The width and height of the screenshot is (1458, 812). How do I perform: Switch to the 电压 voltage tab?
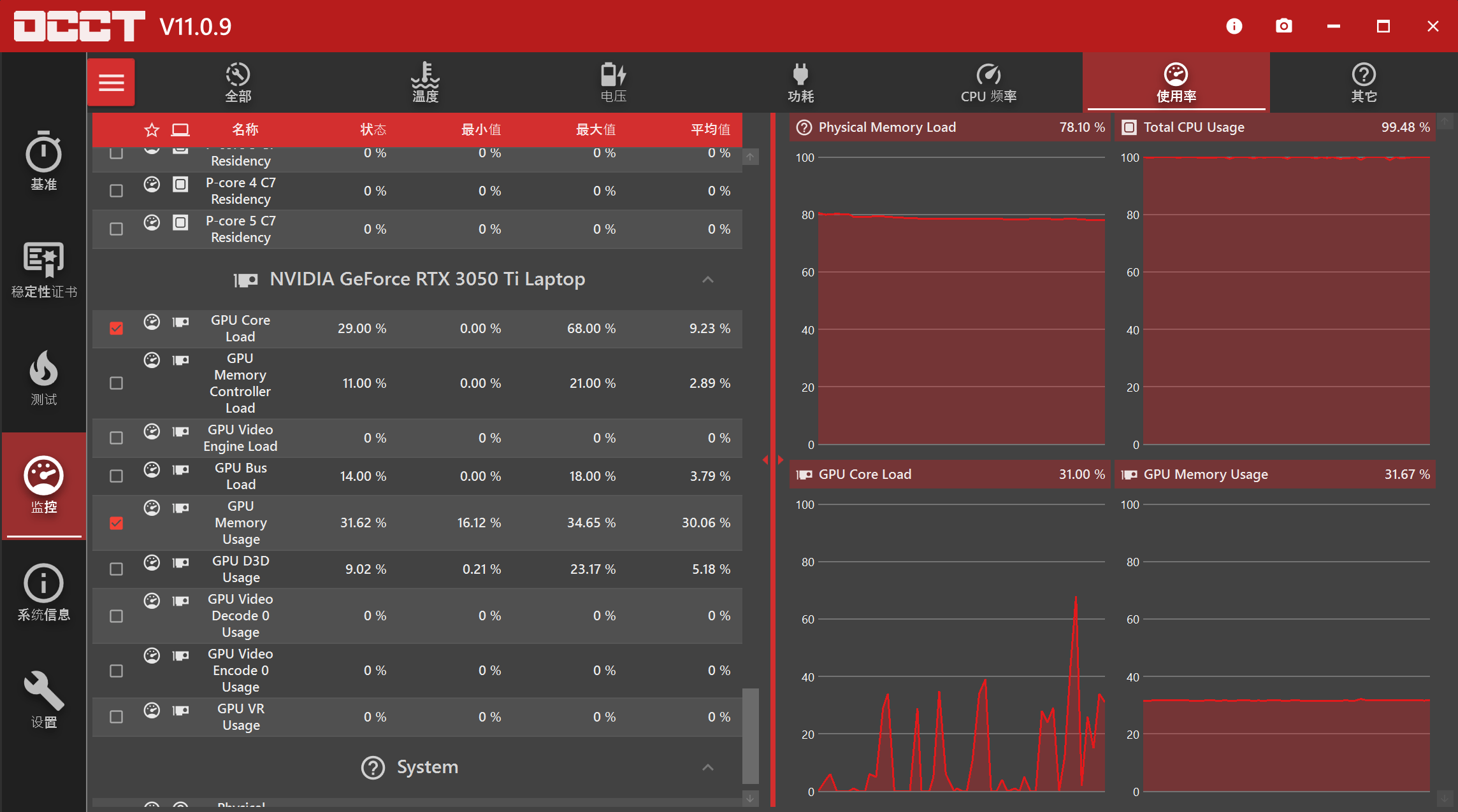[613, 83]
